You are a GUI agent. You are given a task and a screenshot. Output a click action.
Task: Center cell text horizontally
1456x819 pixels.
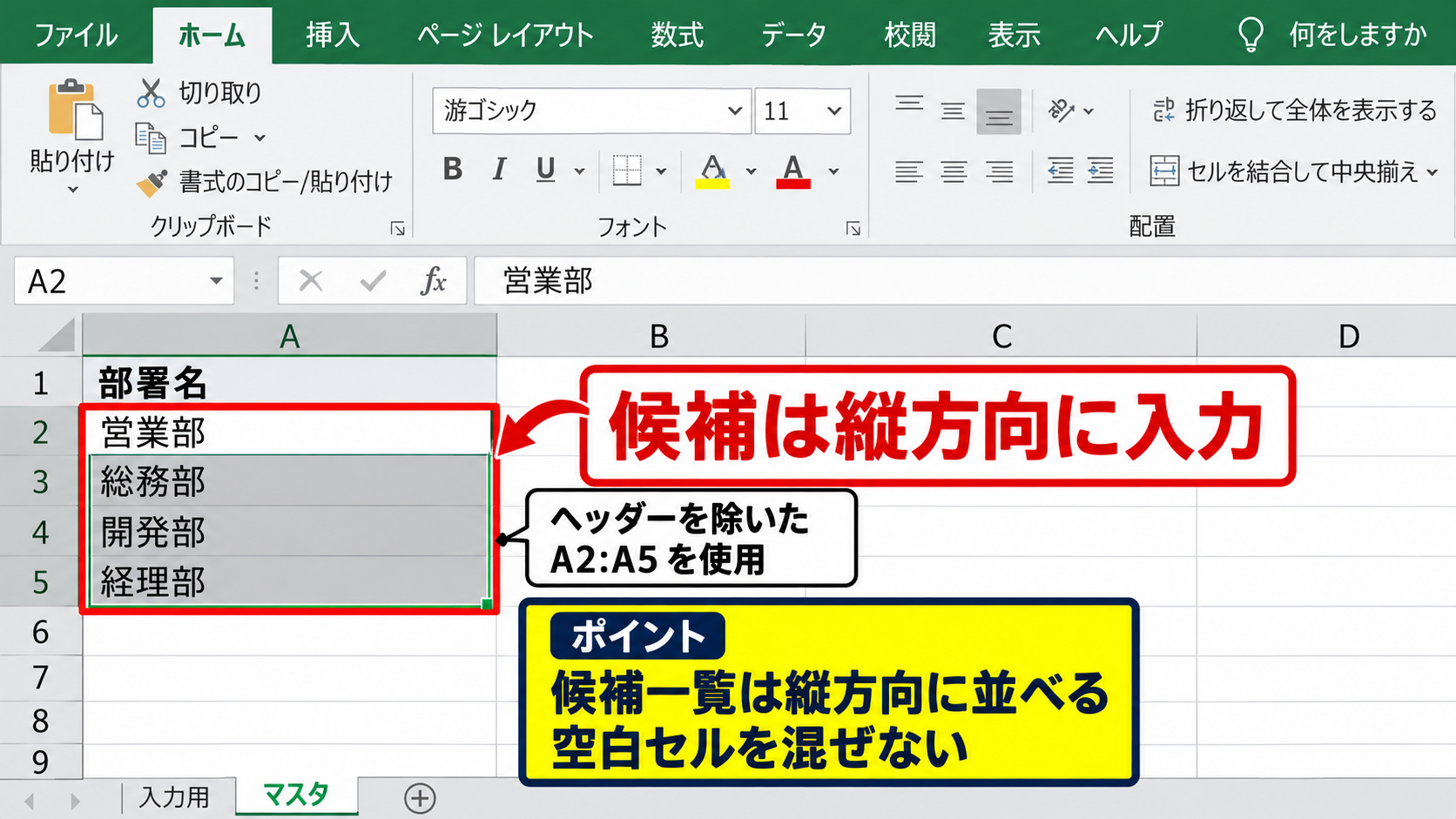click(954, 171)
